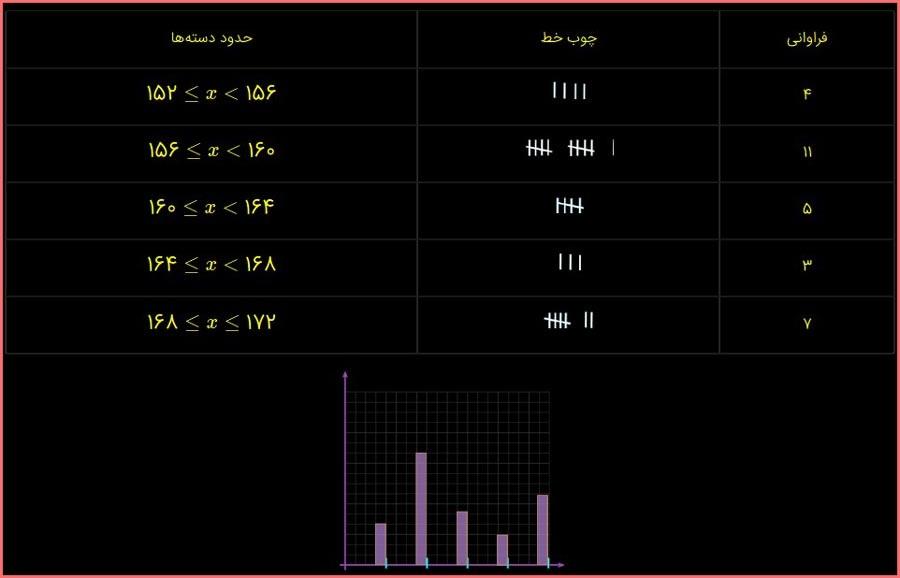This screenshot has height=578, width=900.
Task: Click the three tally strokes in 164–168 row
Action: coord(569,264)
